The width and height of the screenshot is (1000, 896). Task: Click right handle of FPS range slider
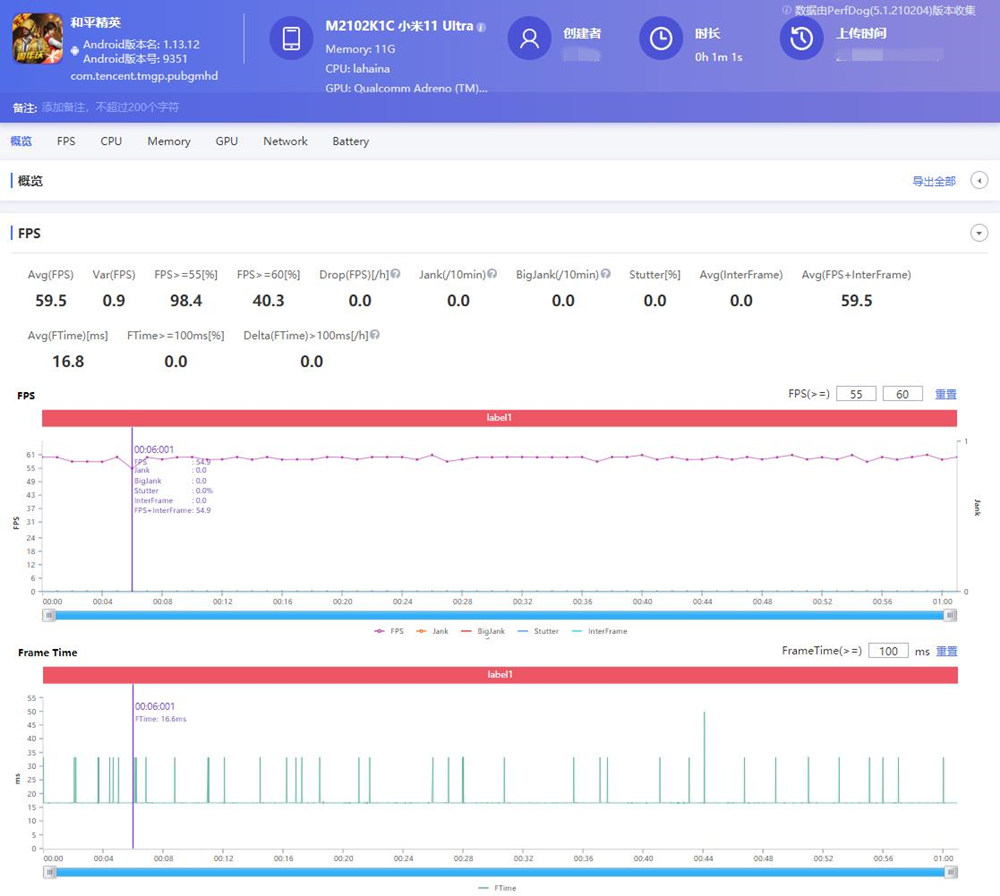(x=950, y=615)
